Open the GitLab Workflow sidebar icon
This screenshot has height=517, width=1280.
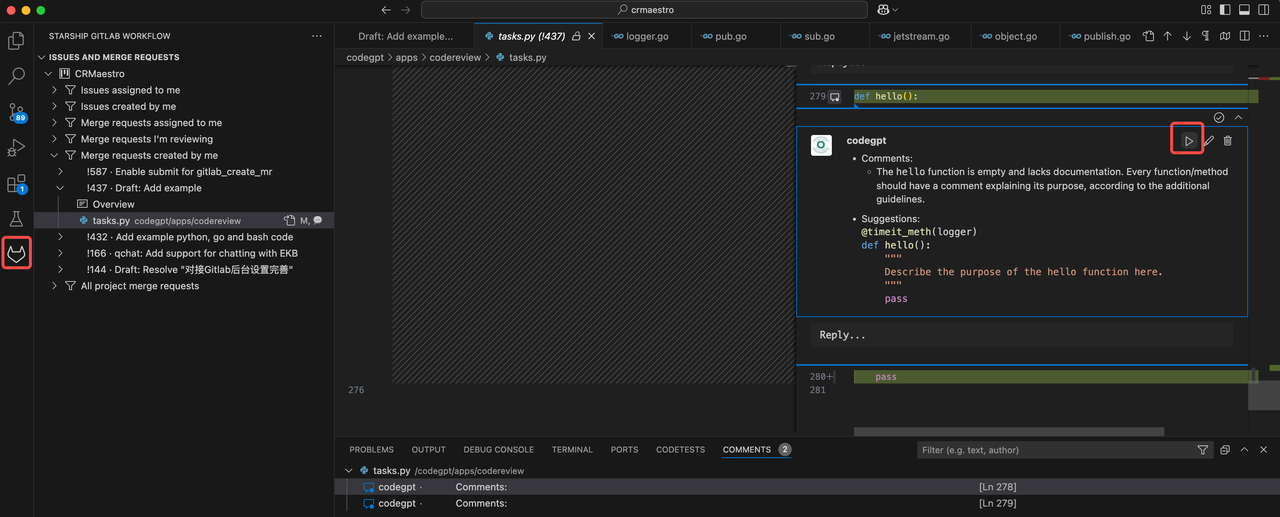coord(17,253)
